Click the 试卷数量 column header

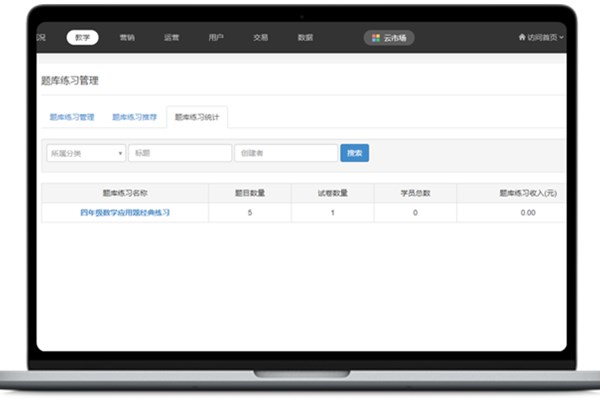(331, 193)
